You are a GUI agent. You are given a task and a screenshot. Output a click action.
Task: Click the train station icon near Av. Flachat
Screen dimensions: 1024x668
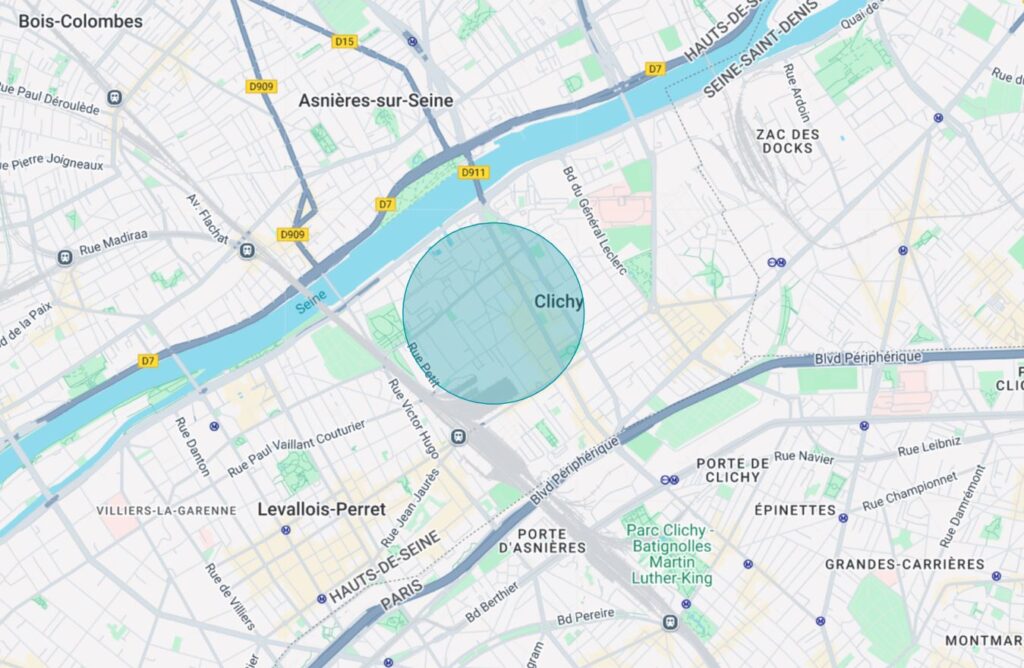pos(247,250)
